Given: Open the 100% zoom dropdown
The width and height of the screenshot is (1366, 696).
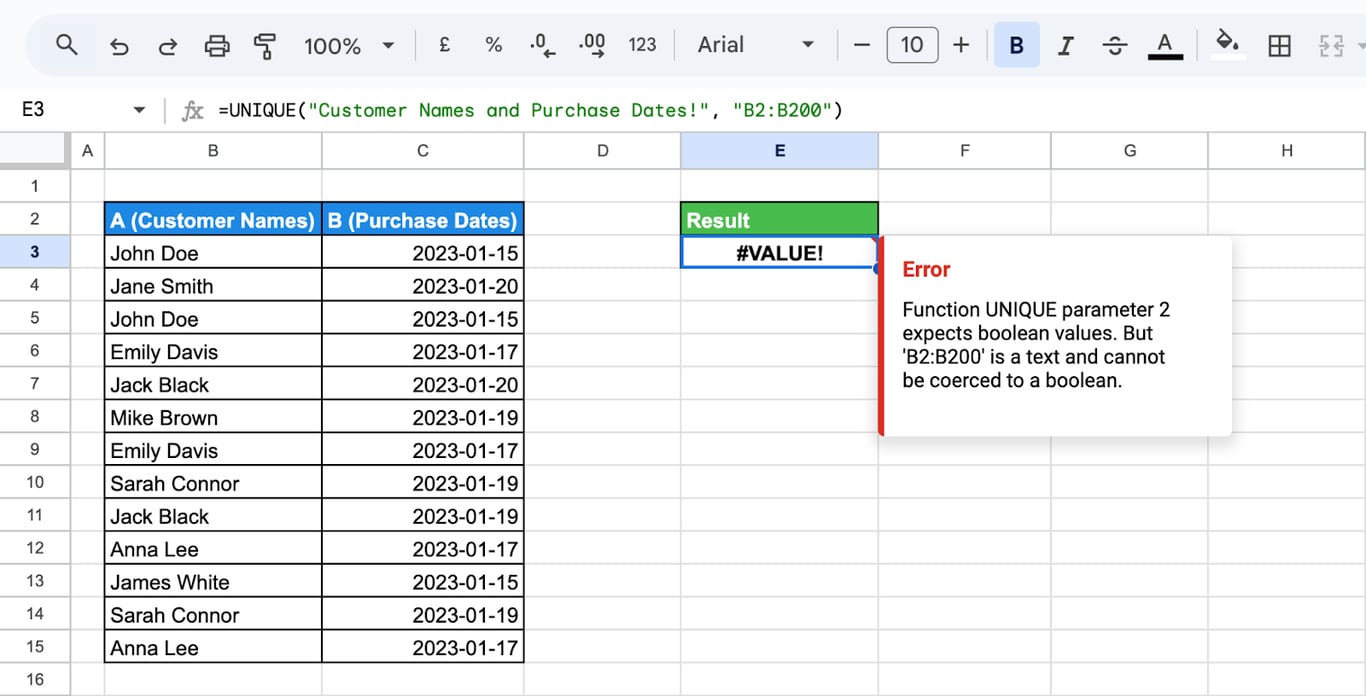Looking at the screenshot, I should [349, 46].
